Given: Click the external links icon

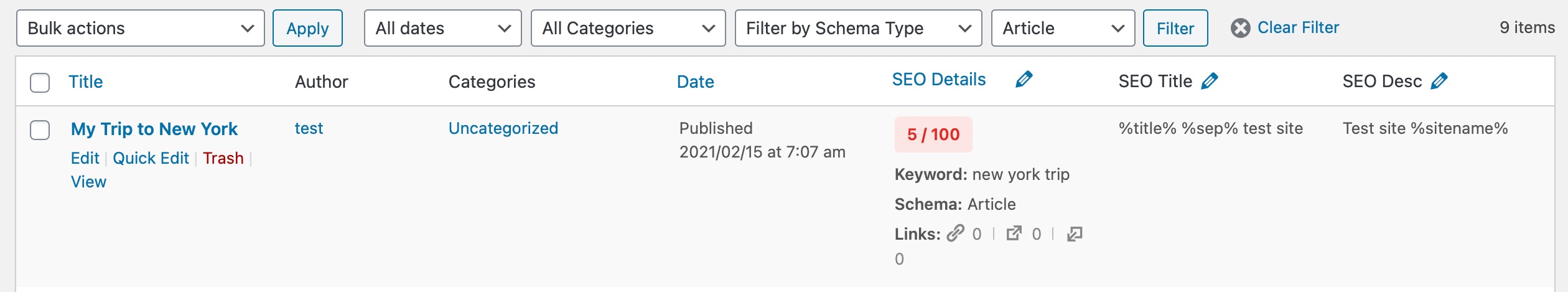Looking at the screenshot, I should [x=1014, y=233].
